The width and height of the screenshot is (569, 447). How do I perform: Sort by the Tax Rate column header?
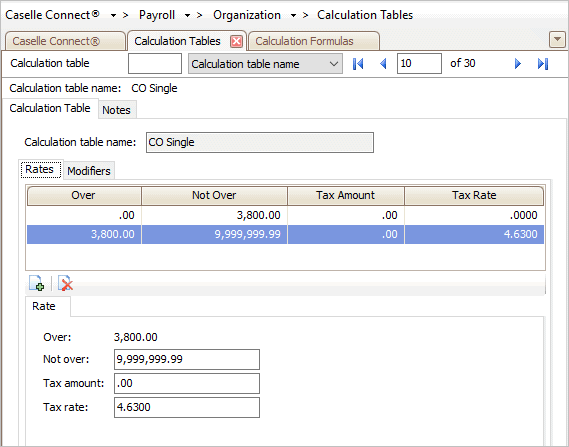[x=474, y=196]
